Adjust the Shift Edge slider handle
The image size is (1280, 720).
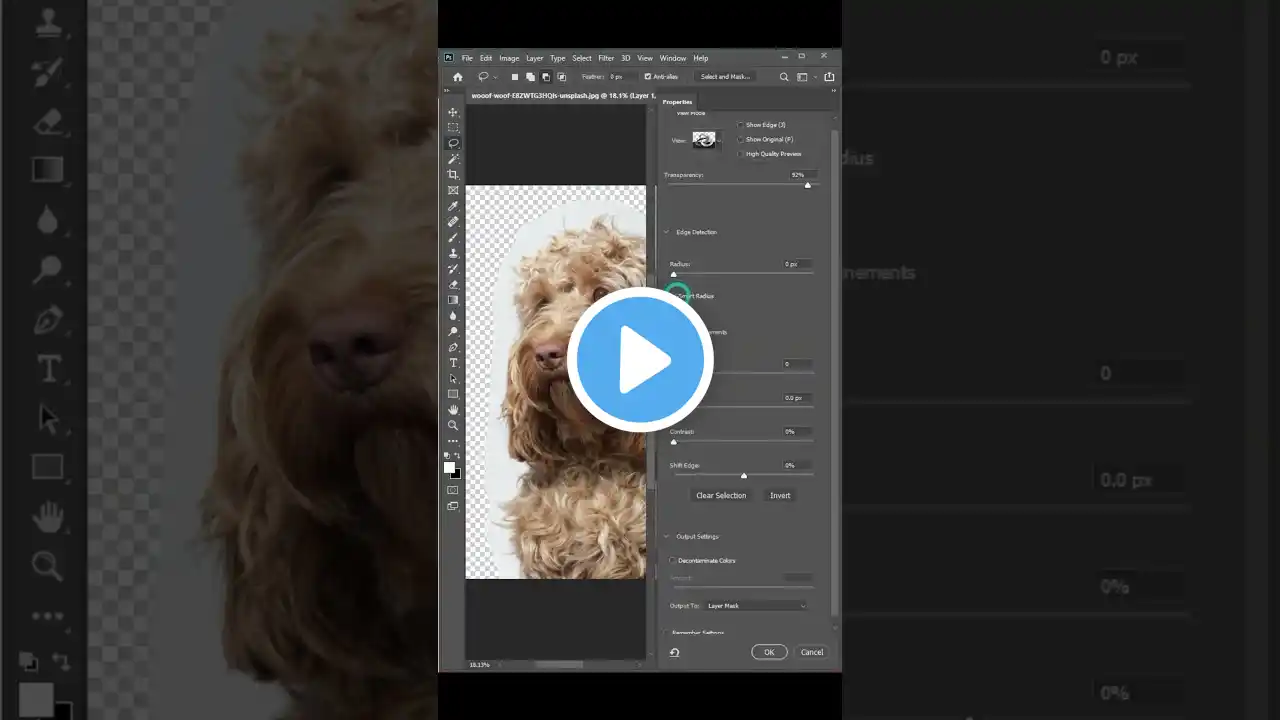[743, 475]
